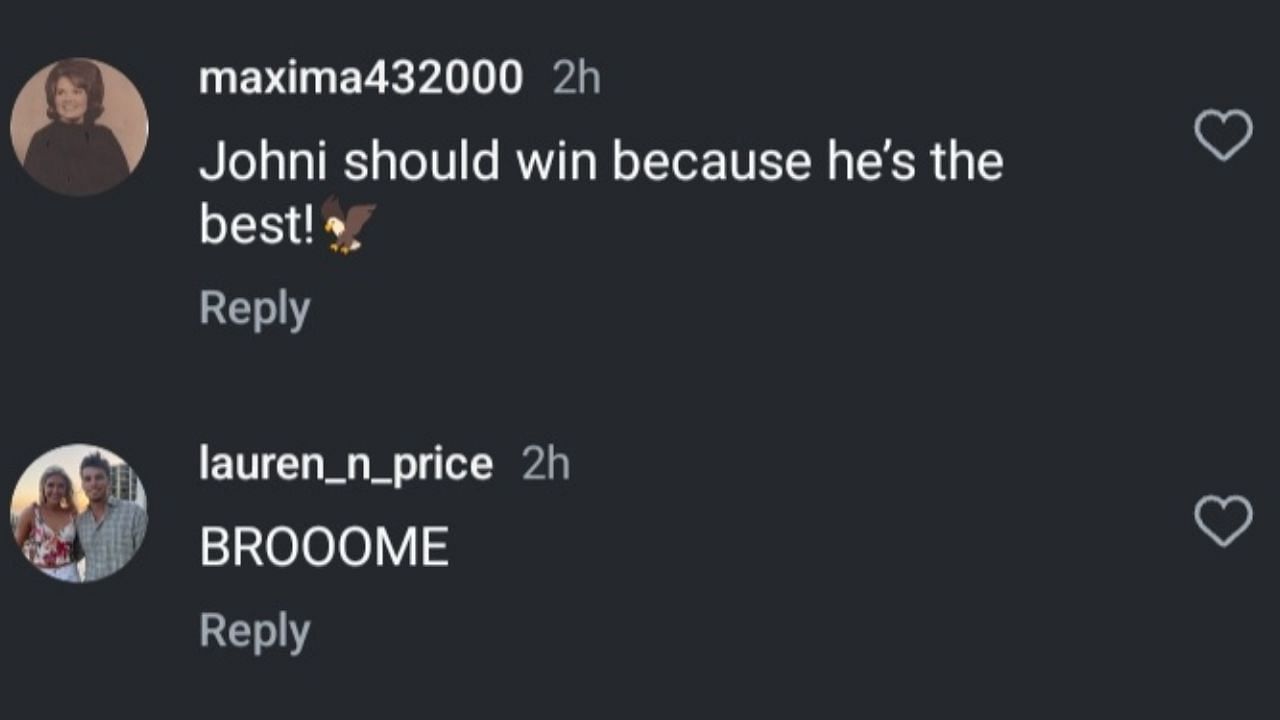Like the comment by maxima432000
The height and width of the screenshot is (720, 1280).
coord(1224,135)
